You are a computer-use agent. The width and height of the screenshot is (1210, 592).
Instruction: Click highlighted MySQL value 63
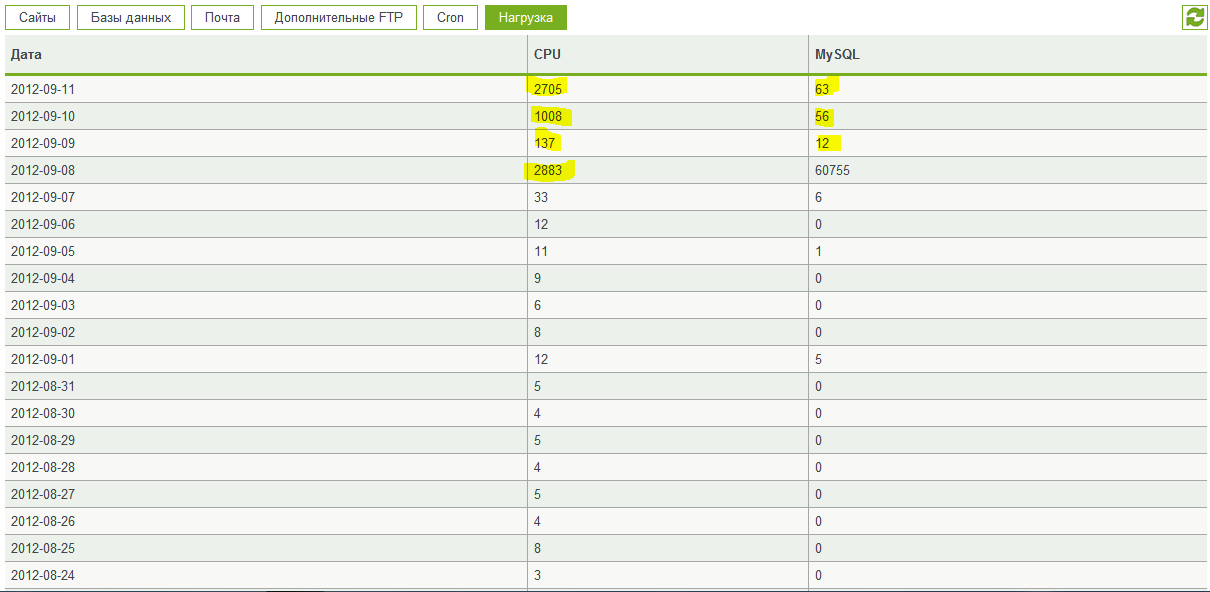tap(823, 89)
